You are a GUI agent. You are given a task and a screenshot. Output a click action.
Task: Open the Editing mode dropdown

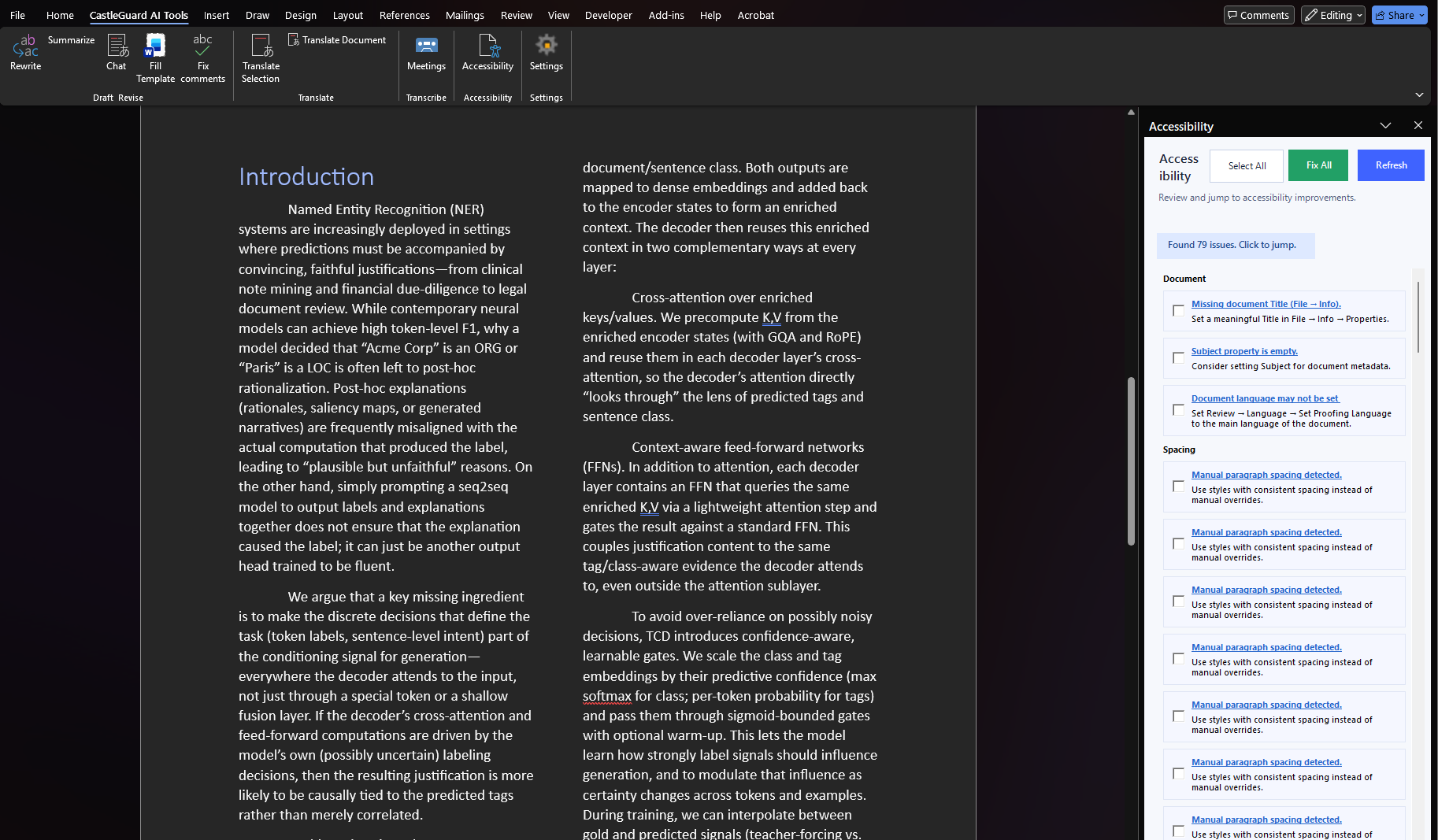coord(1332,15)
